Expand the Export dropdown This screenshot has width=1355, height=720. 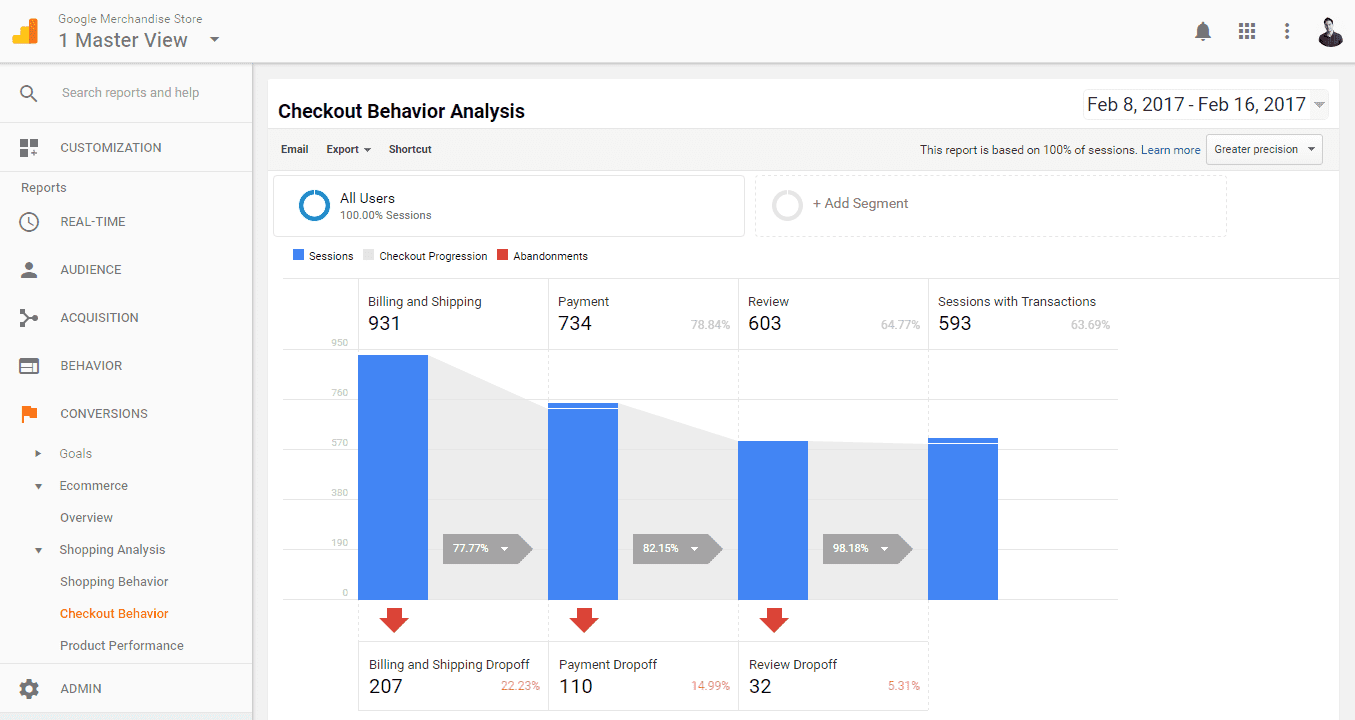click(x=347, y=148)
